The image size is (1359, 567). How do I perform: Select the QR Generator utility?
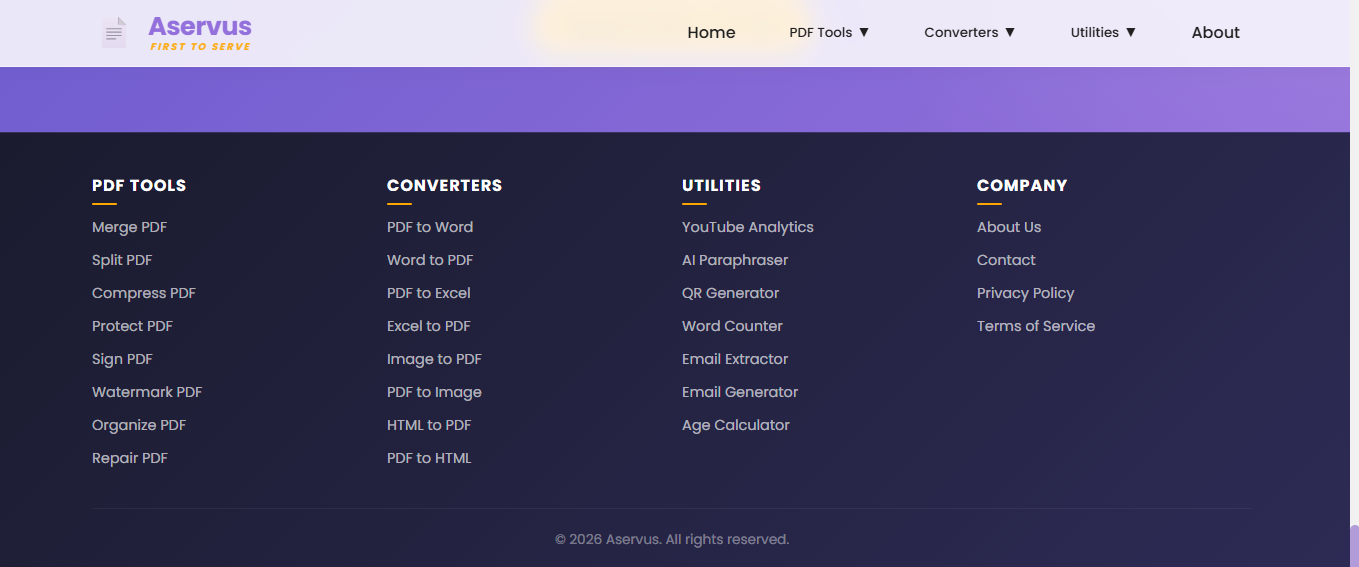click(x=730, y=293)
